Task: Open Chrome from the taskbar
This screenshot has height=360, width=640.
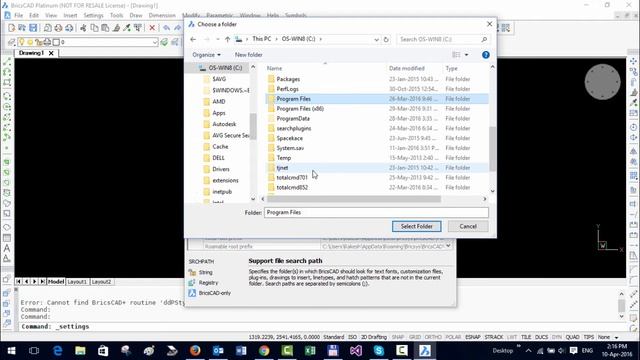Action: 264,351
